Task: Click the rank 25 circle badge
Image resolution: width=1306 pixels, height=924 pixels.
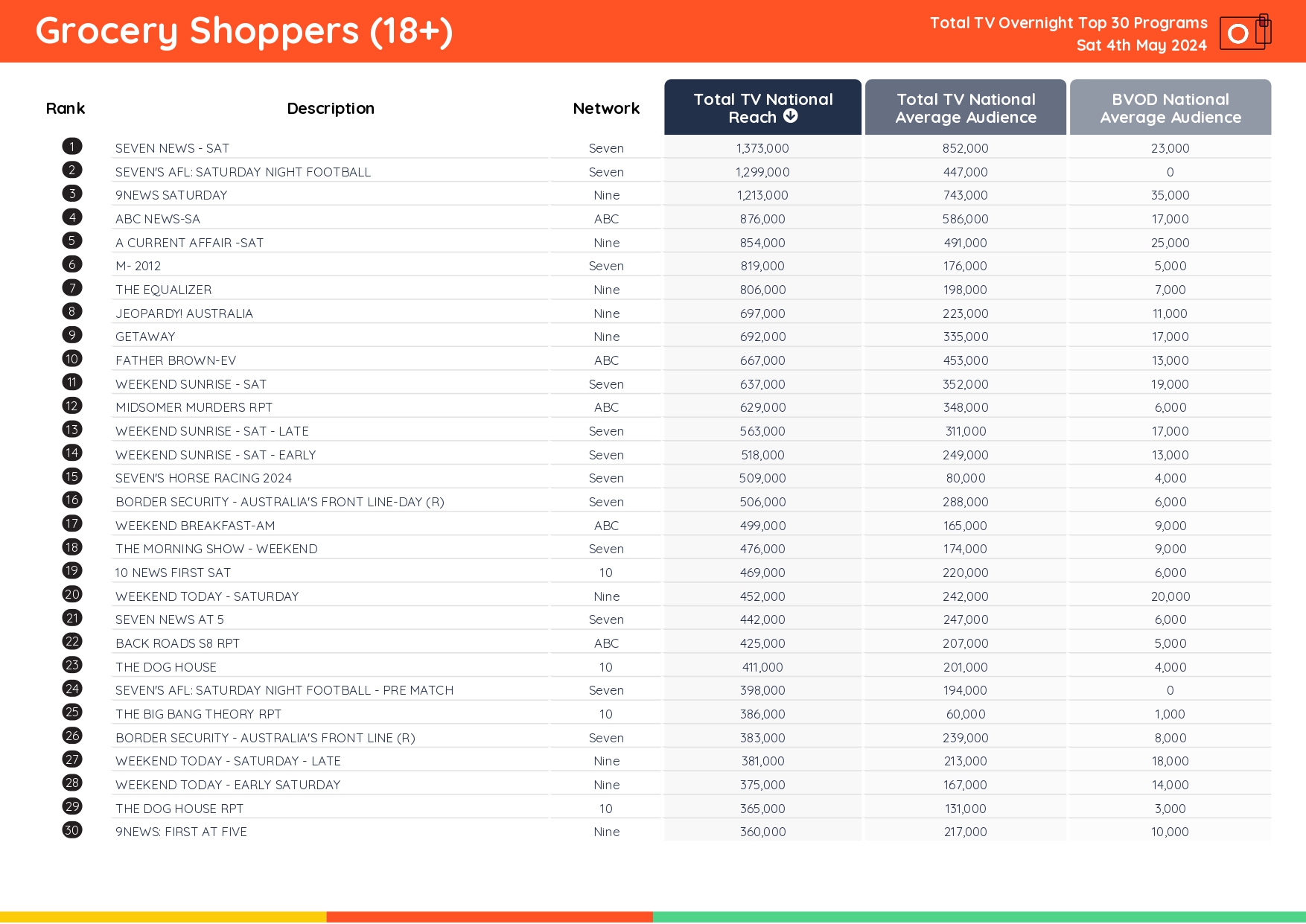Action: 72,713
